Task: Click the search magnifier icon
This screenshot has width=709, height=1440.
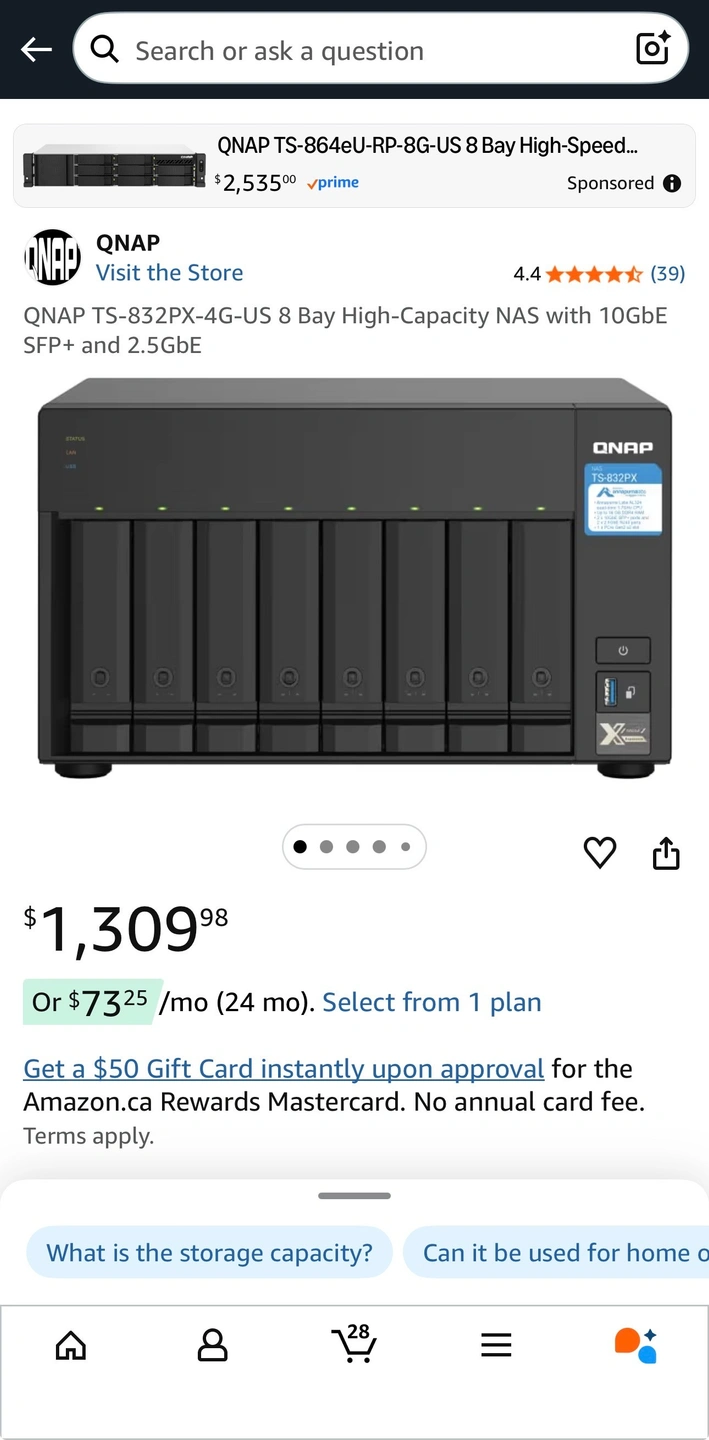Action: tap(105, 49)
